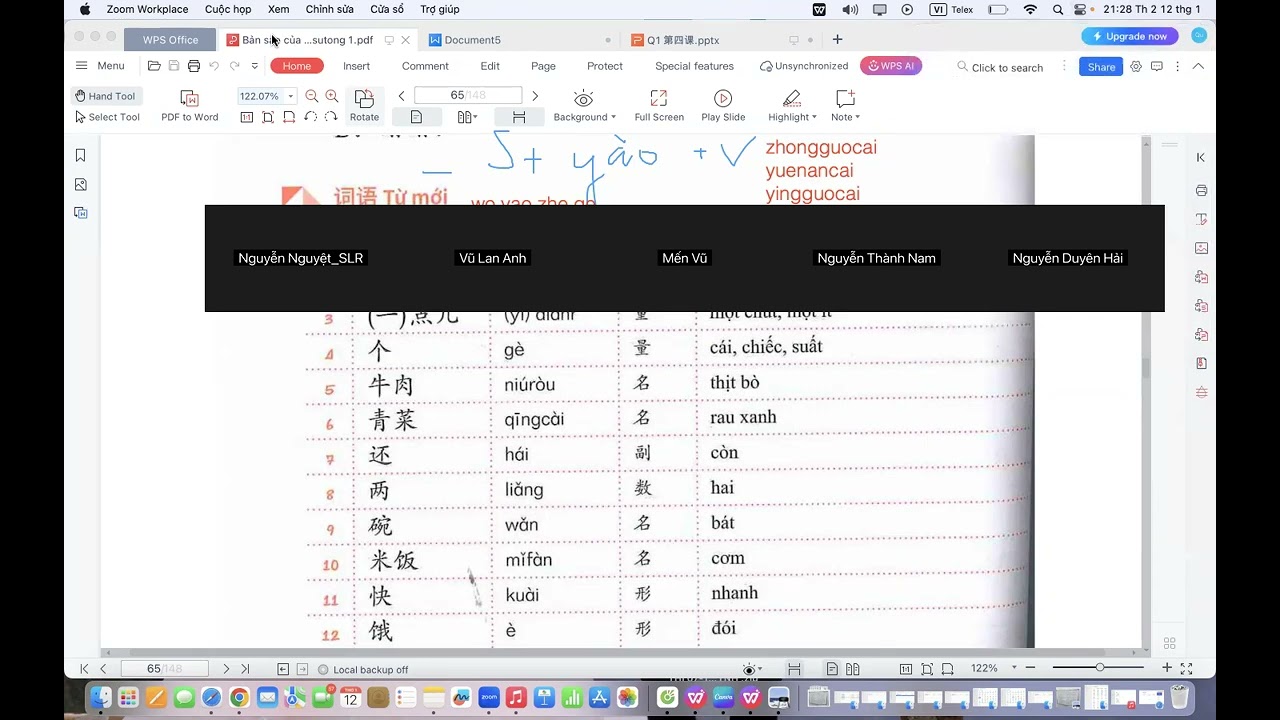Switch to the Insert ribbon tab
Viewport: 1280px width, 720px height.
tap(356, 66)
